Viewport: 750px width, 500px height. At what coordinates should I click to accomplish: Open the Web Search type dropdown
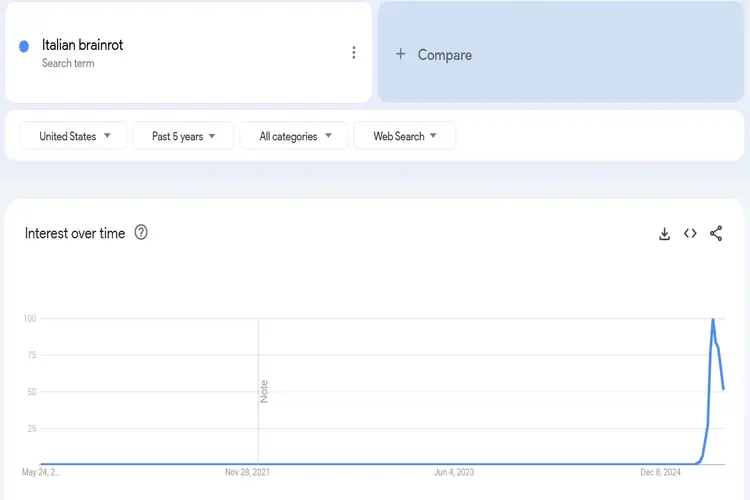tap(405, 136)
